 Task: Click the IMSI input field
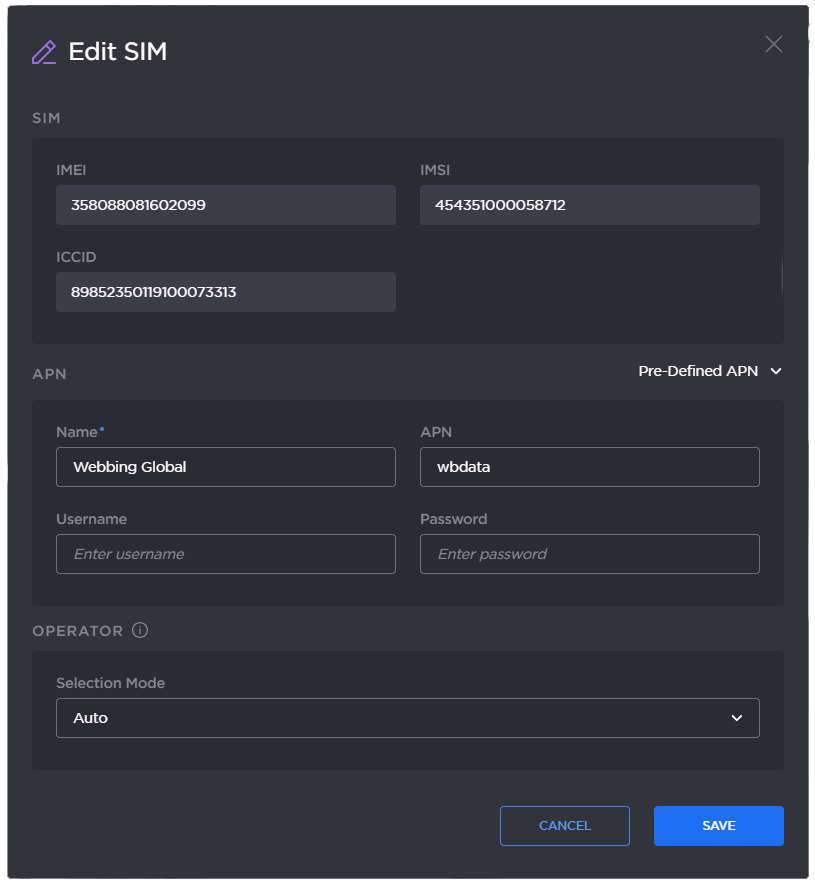pyautogui.click(x=589, y=204)
